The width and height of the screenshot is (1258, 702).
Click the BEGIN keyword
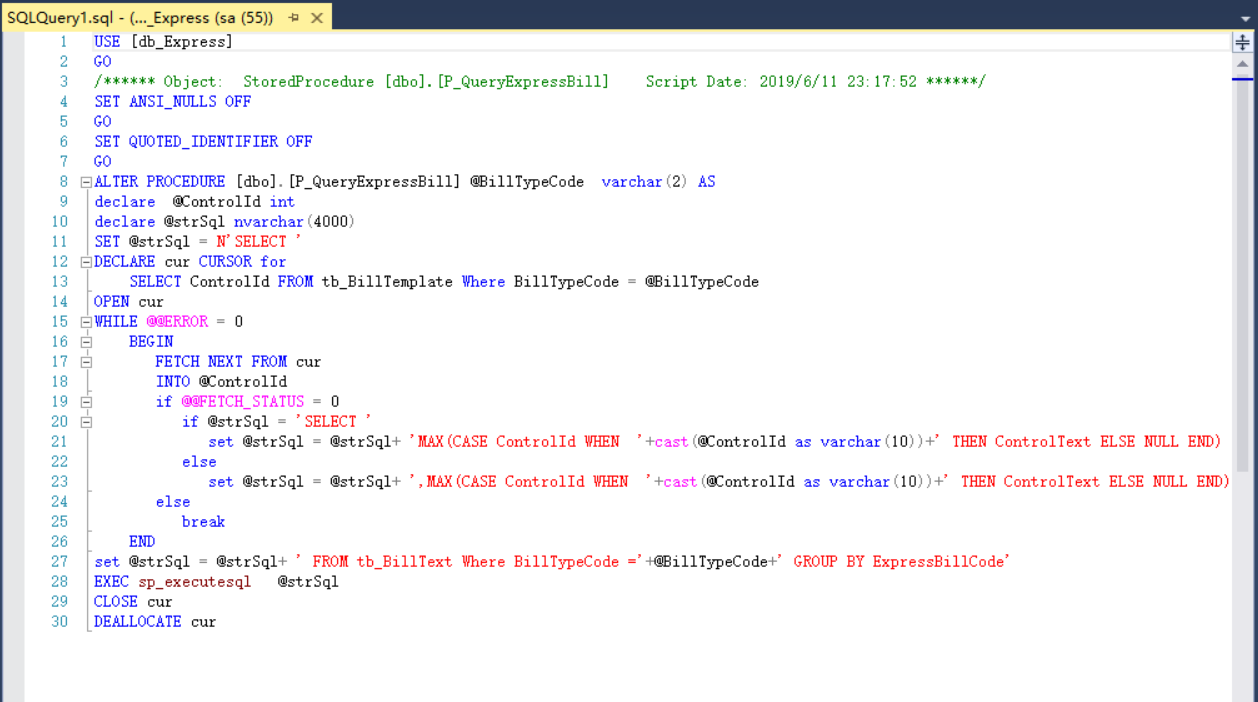[151, 342]
